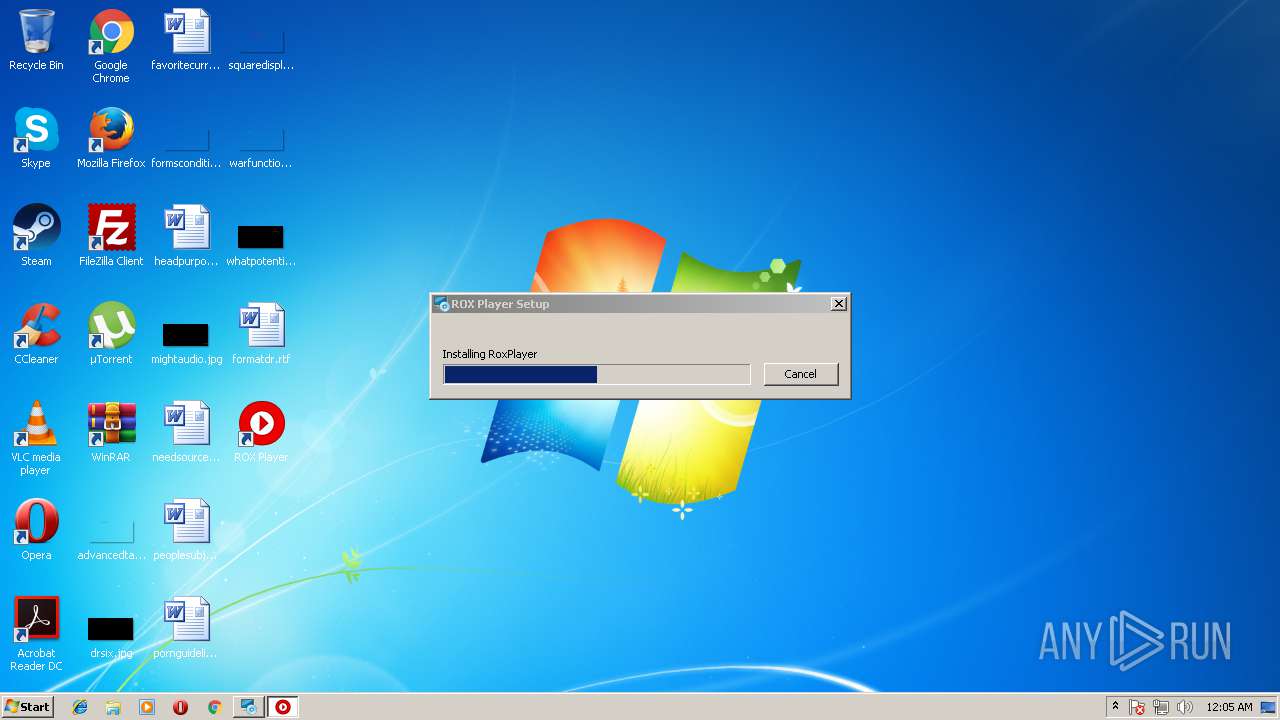
Task: Select the pornguideli... Word document
Action: click(x=186, y=628)
